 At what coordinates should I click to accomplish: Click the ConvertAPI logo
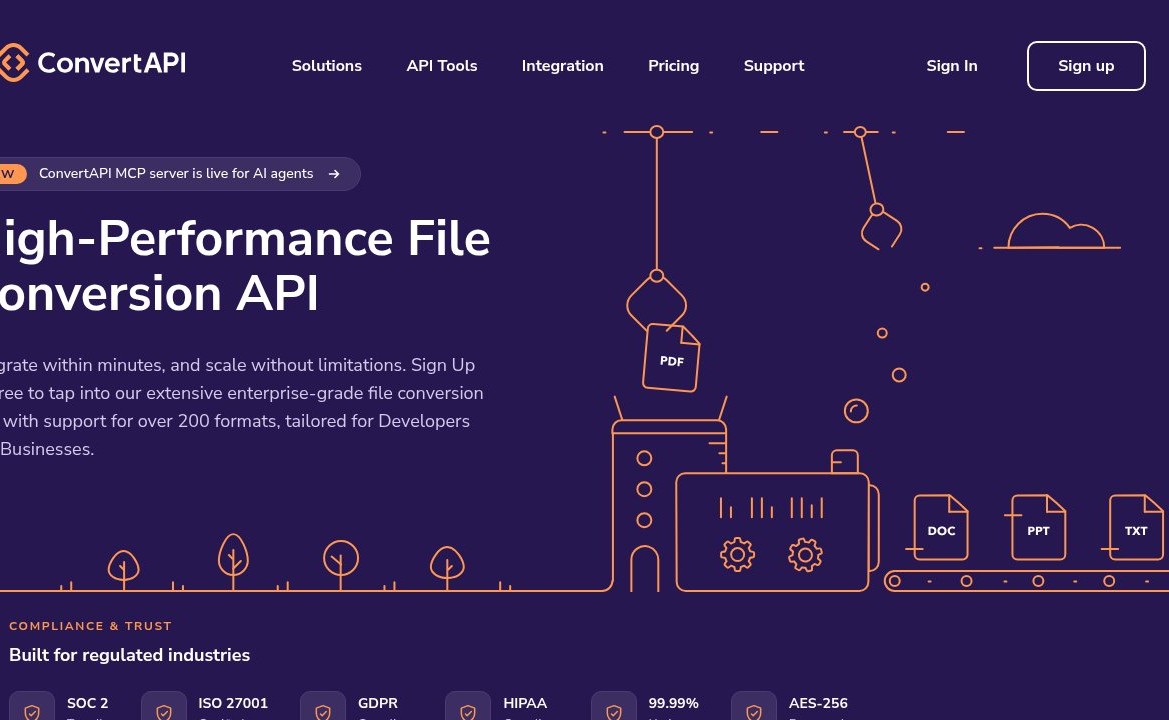coord(92,63)
